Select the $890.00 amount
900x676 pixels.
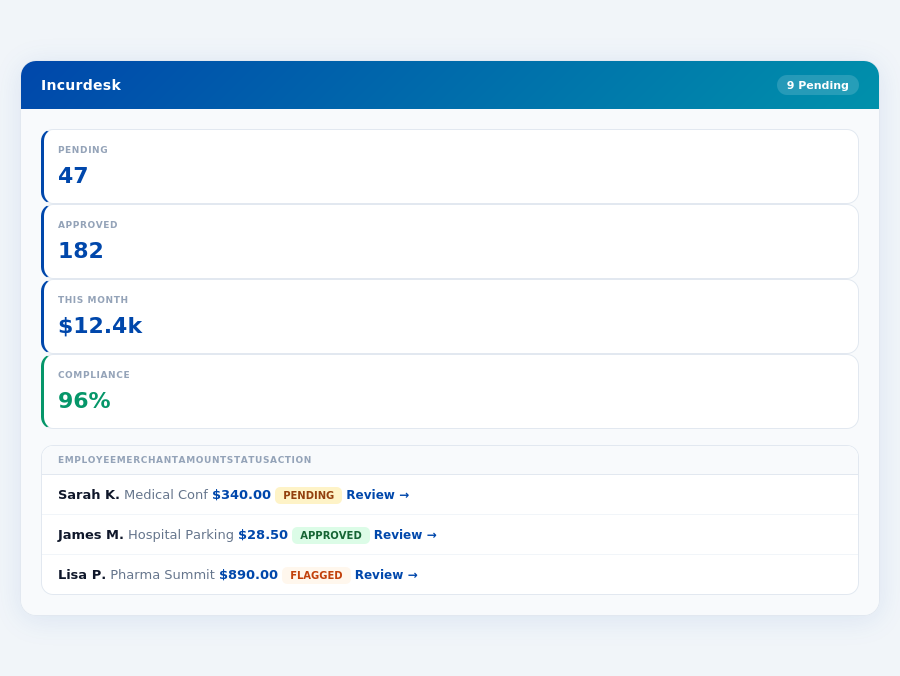pyautogui.click(x=248, y=574)
